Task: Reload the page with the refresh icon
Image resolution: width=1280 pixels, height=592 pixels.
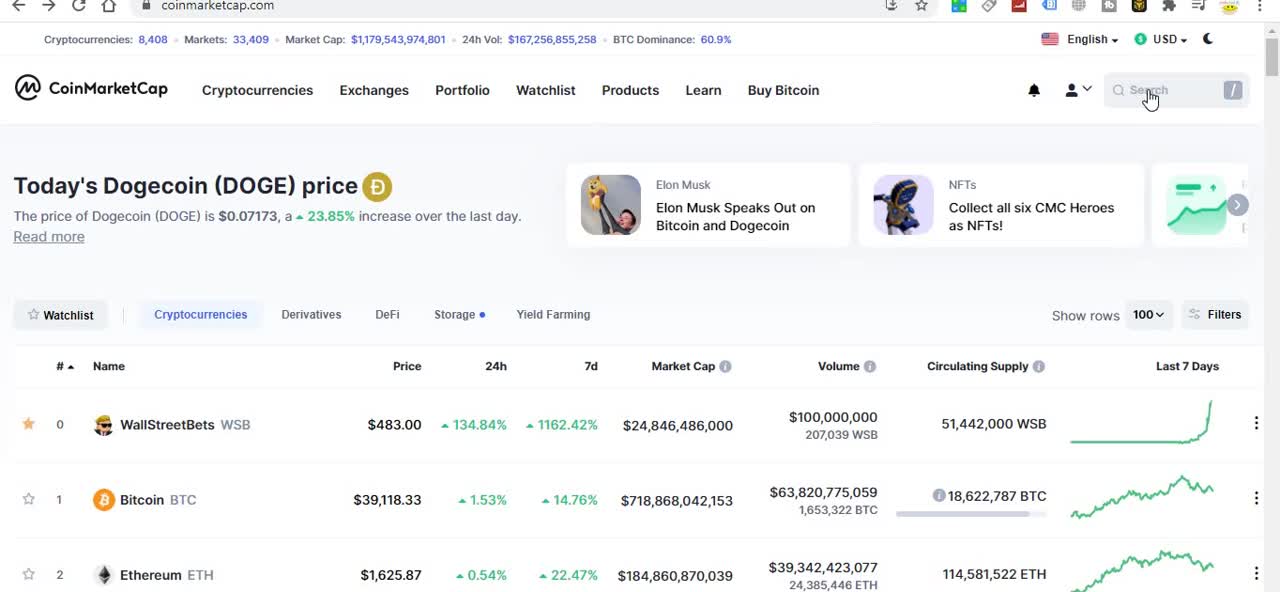Action: tap(79, 6)
